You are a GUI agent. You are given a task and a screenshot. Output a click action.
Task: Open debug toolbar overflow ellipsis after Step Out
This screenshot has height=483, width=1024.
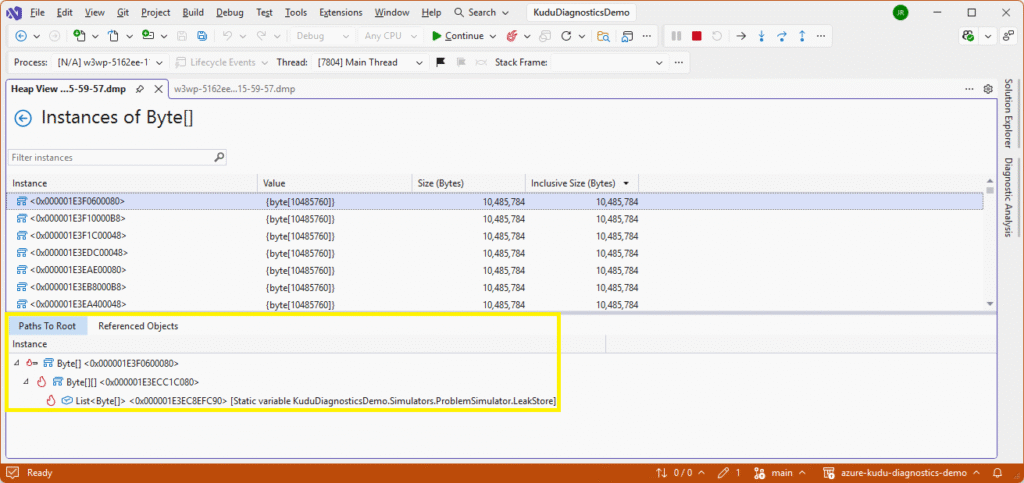click(x=822, y=36)
